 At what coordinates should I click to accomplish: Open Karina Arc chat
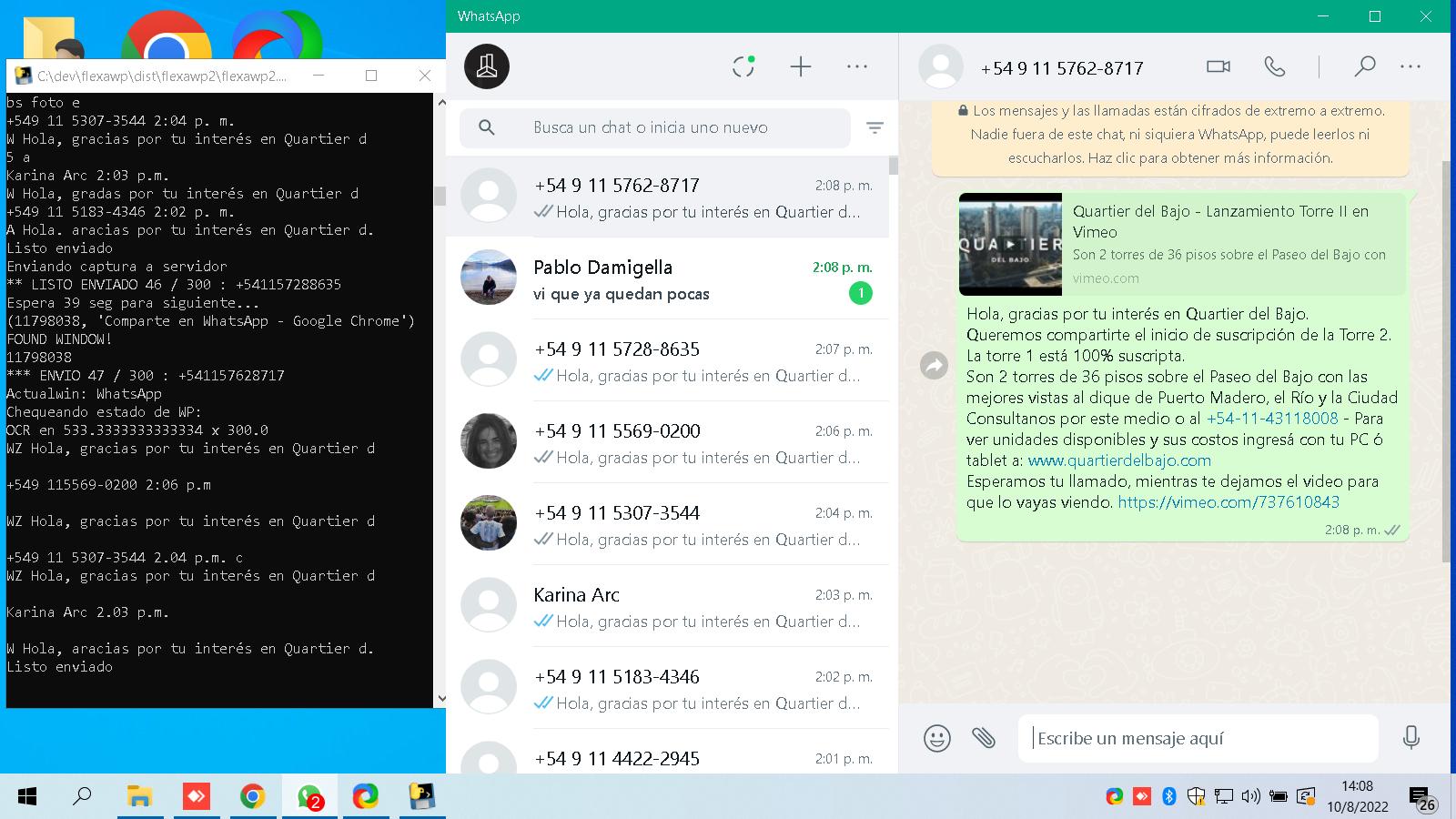coord(668,607)
